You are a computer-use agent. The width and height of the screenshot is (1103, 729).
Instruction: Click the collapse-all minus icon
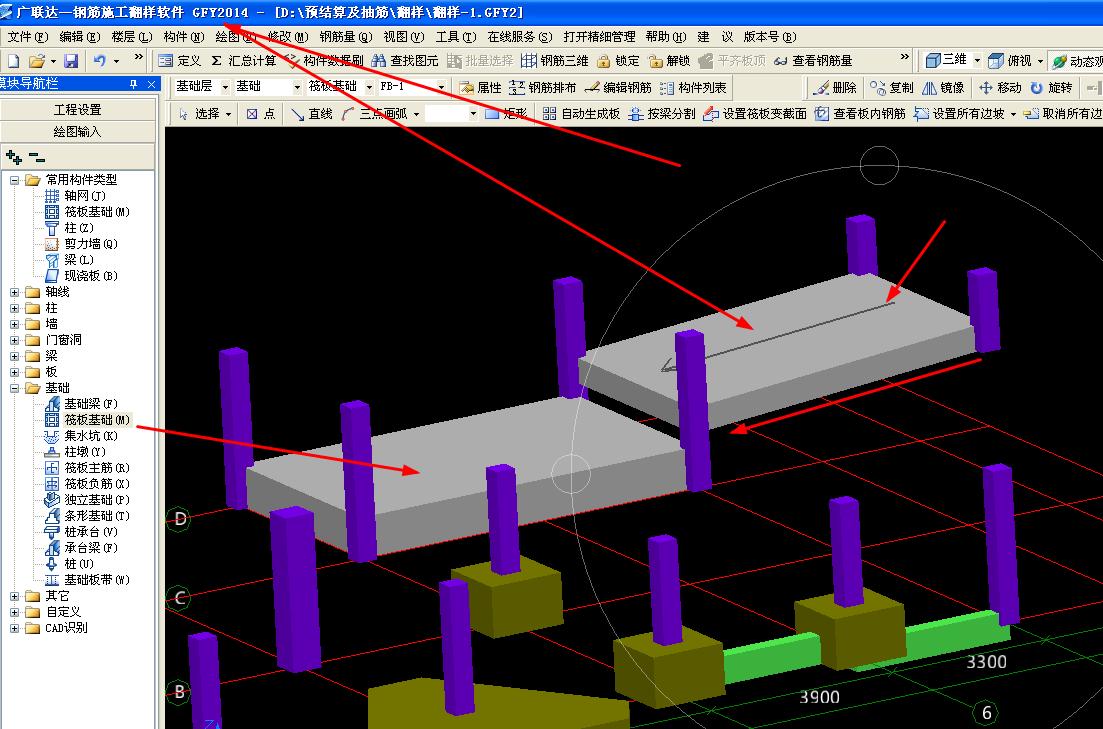point(37,158)
